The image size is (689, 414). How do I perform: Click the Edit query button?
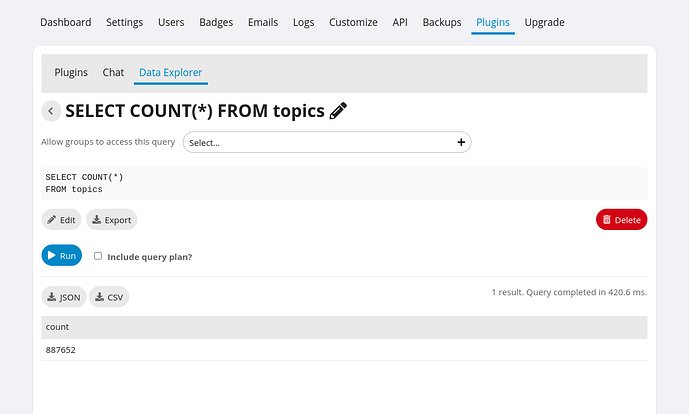tap(62, 220)
